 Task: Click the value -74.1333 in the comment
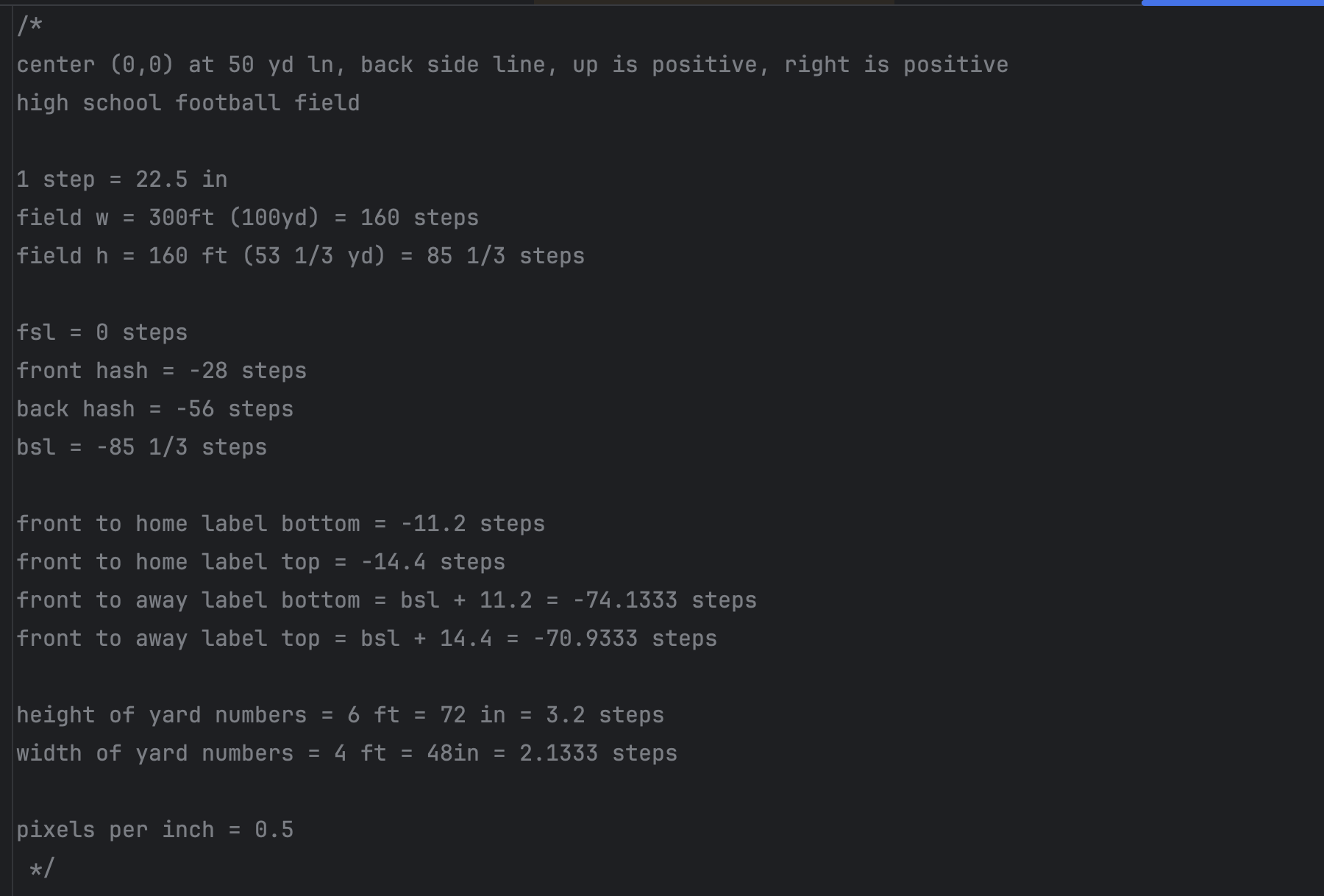click(x=625, y=600)
